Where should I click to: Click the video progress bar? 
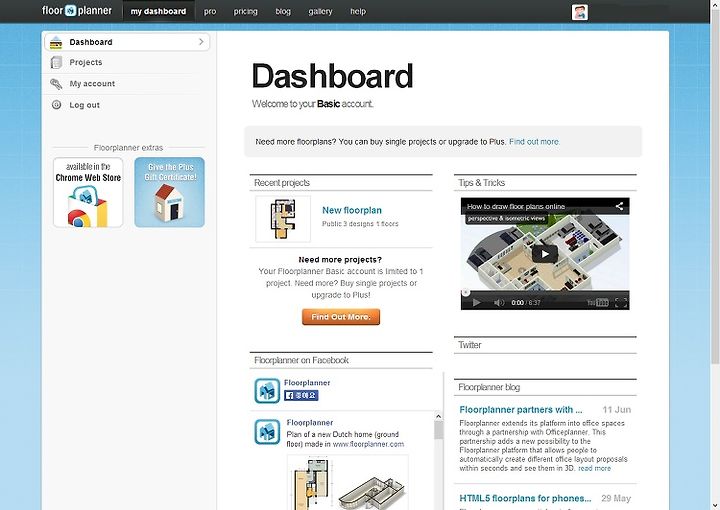(x=545, y=292)
